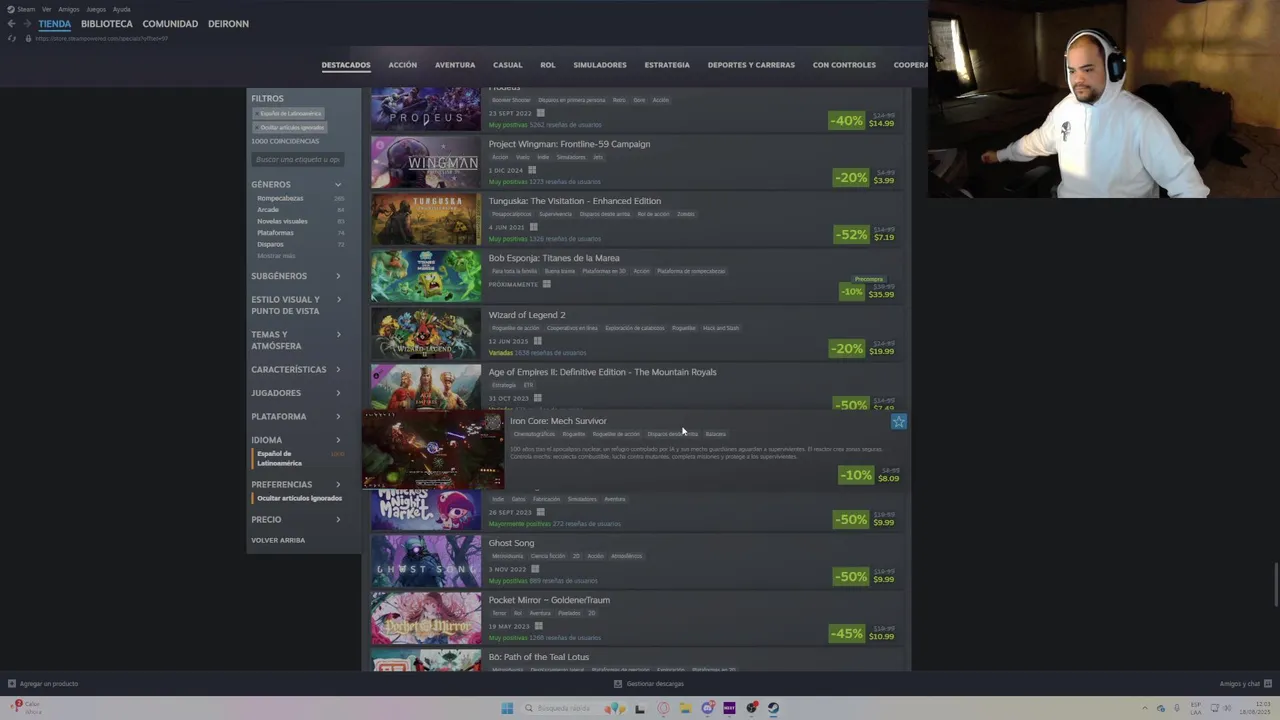Add Iron Core: Mech Survivor to wishlist

pyautogui.click(x=898, y=422)
